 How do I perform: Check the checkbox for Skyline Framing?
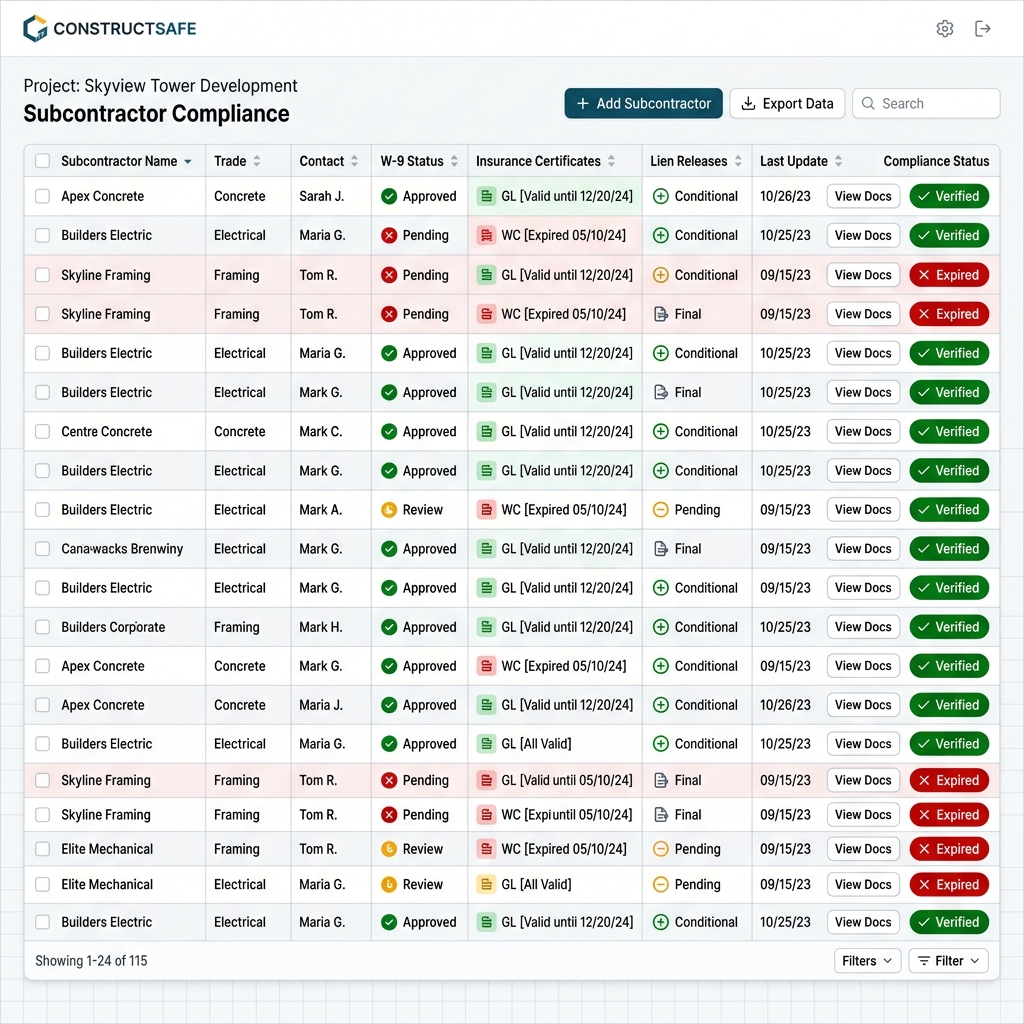pos(42,275)
